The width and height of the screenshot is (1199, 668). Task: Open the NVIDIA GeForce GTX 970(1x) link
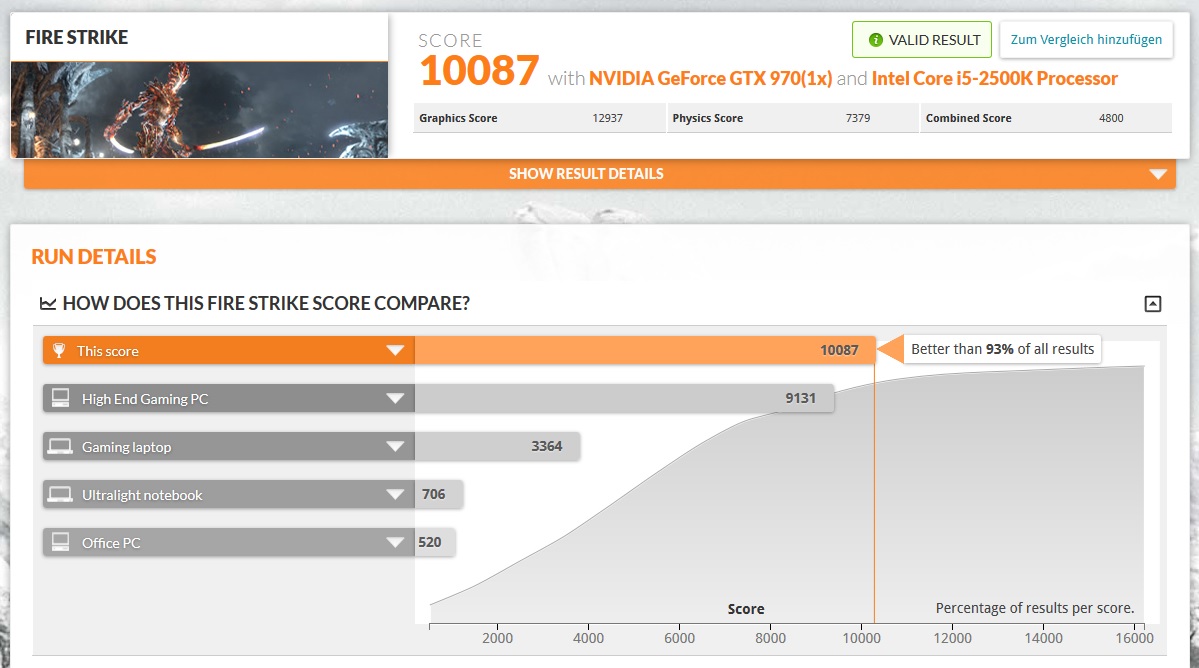click(x=710, y=79)
